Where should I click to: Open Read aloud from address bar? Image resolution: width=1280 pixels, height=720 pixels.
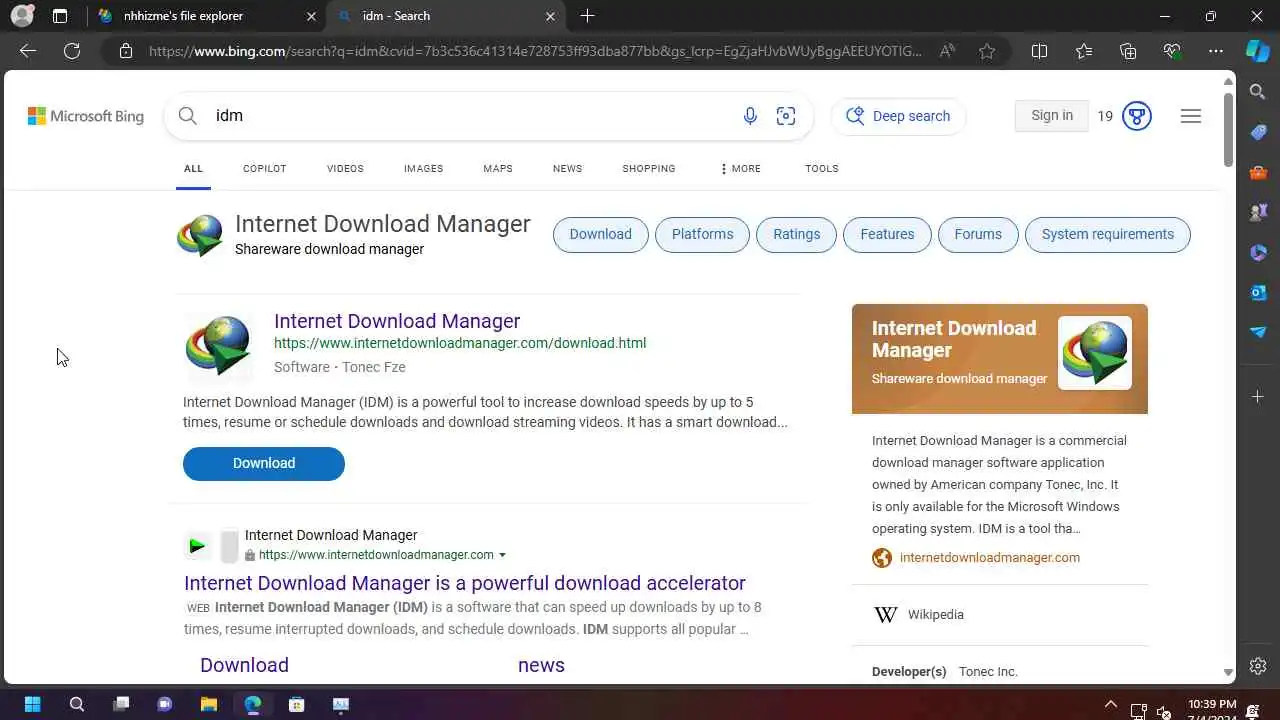947,51
